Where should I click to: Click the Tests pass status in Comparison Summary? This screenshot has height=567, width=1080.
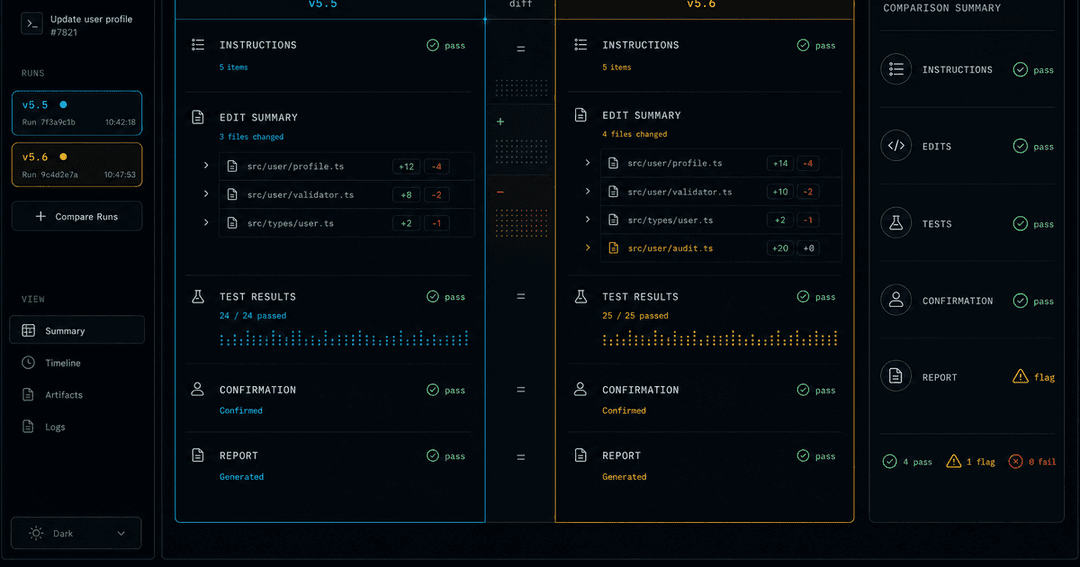[x=1033, y=224]
